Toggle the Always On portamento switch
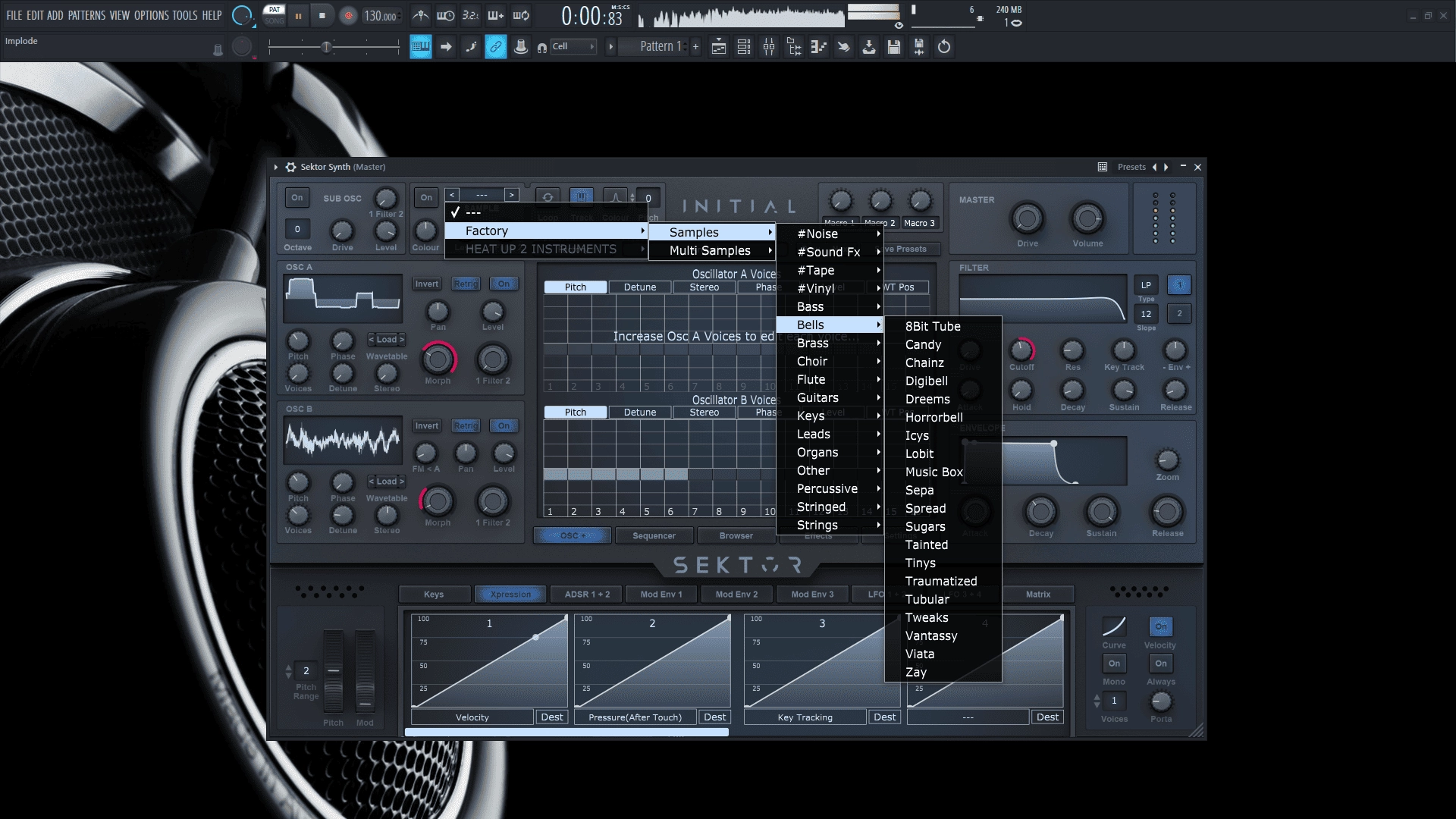The image size is (1456, 819). pyautogui.click(x=1161, y=664)
